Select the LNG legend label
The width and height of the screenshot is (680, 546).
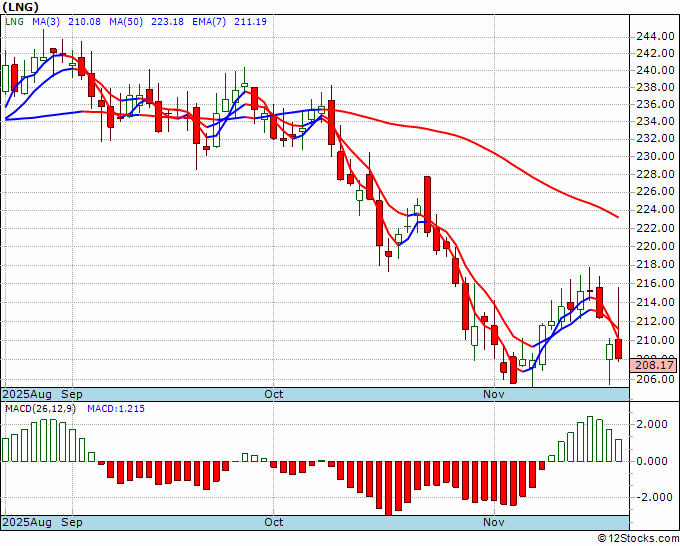pyautogui.click(x=14, y=21)
